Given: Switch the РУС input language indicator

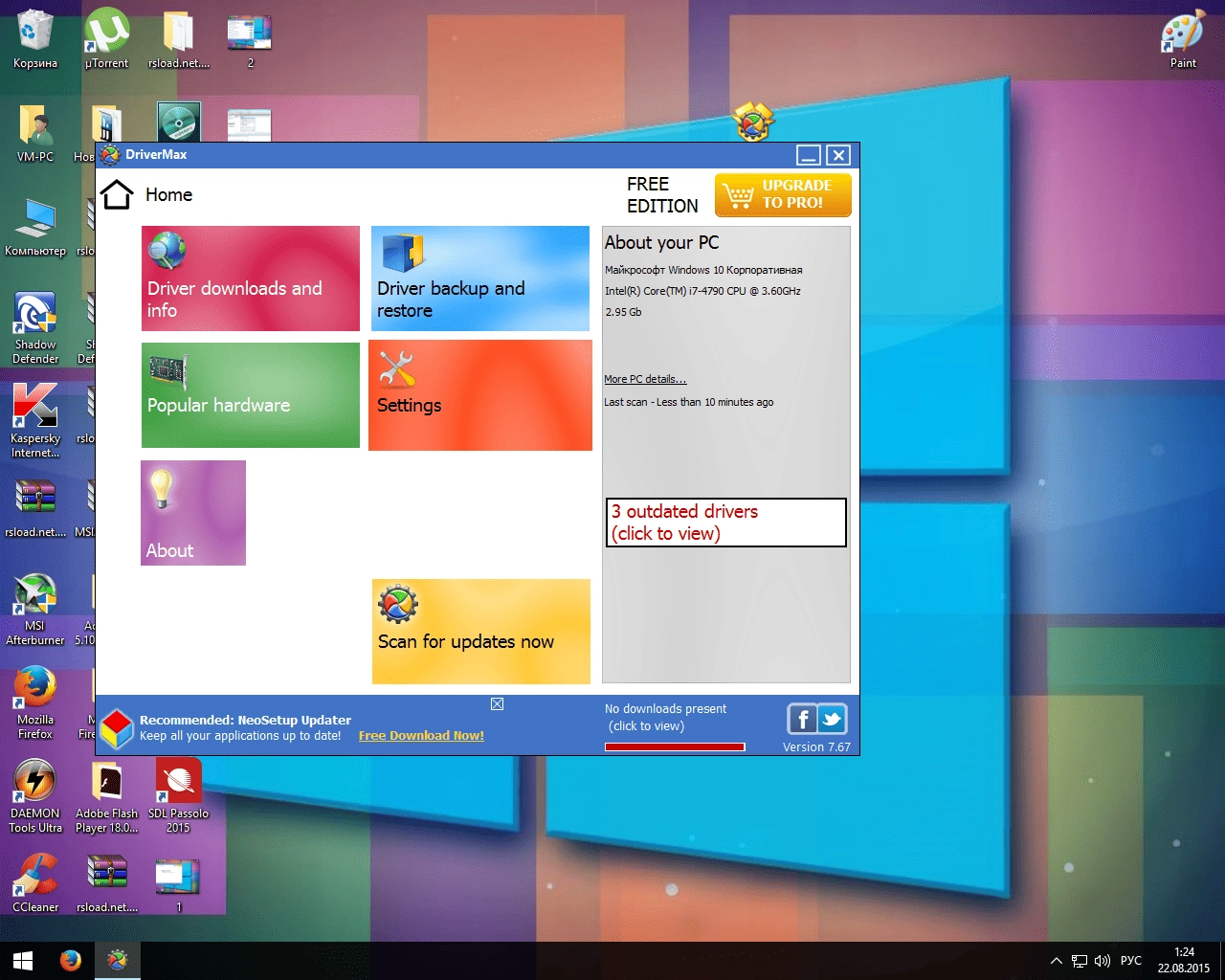Looking at the screenshot, I should coord(1130,961).
